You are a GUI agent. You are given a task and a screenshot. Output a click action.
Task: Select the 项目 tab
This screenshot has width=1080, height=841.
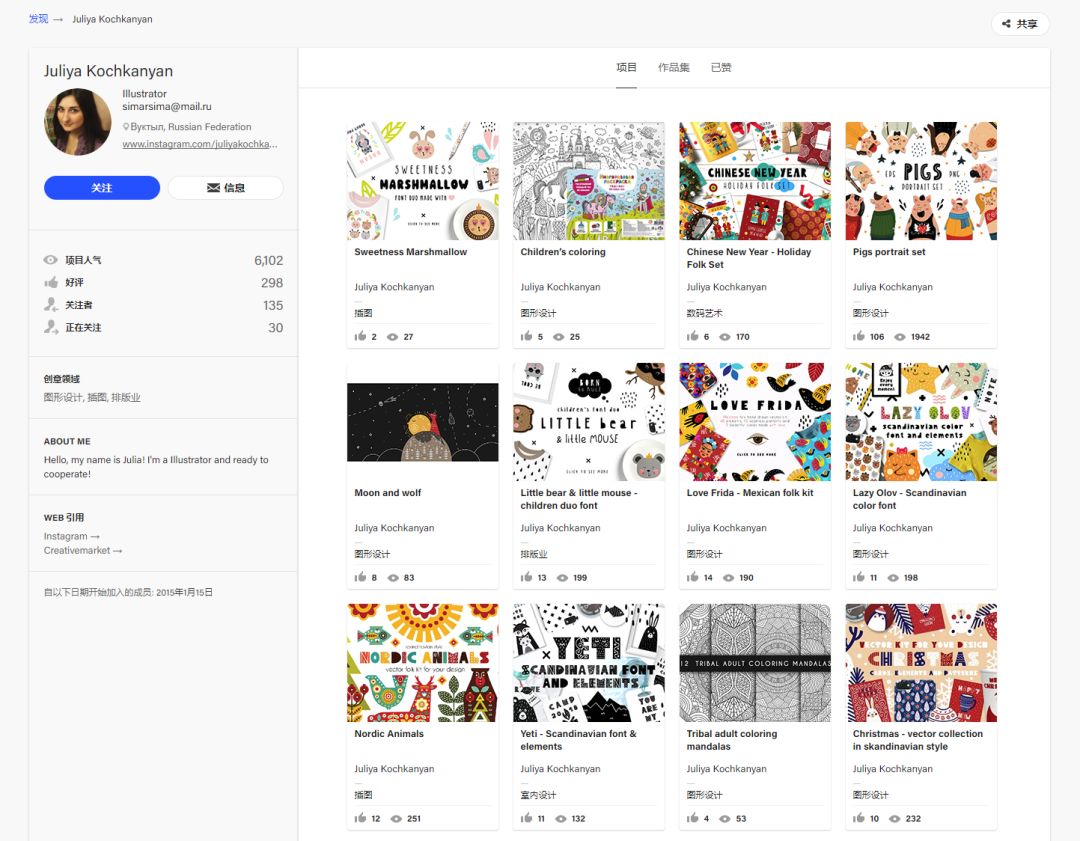click(x=626, y=68)
